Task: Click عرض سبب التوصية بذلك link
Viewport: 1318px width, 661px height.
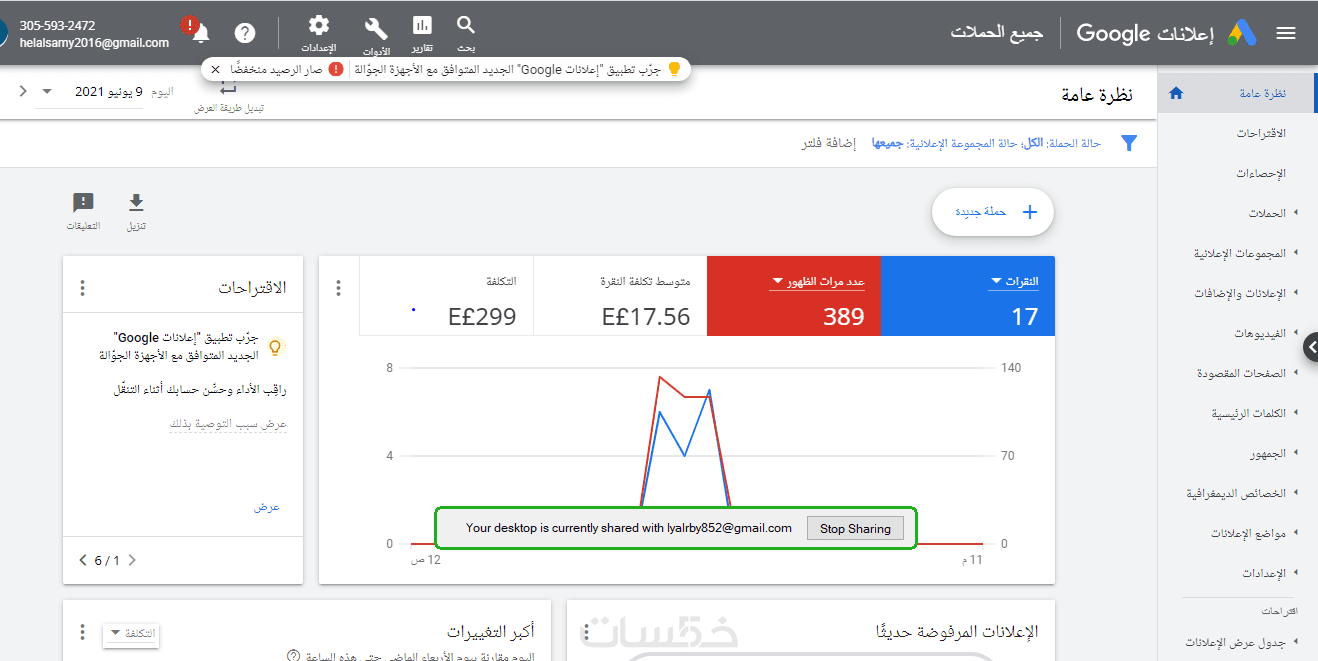Action: pos(228,424)
